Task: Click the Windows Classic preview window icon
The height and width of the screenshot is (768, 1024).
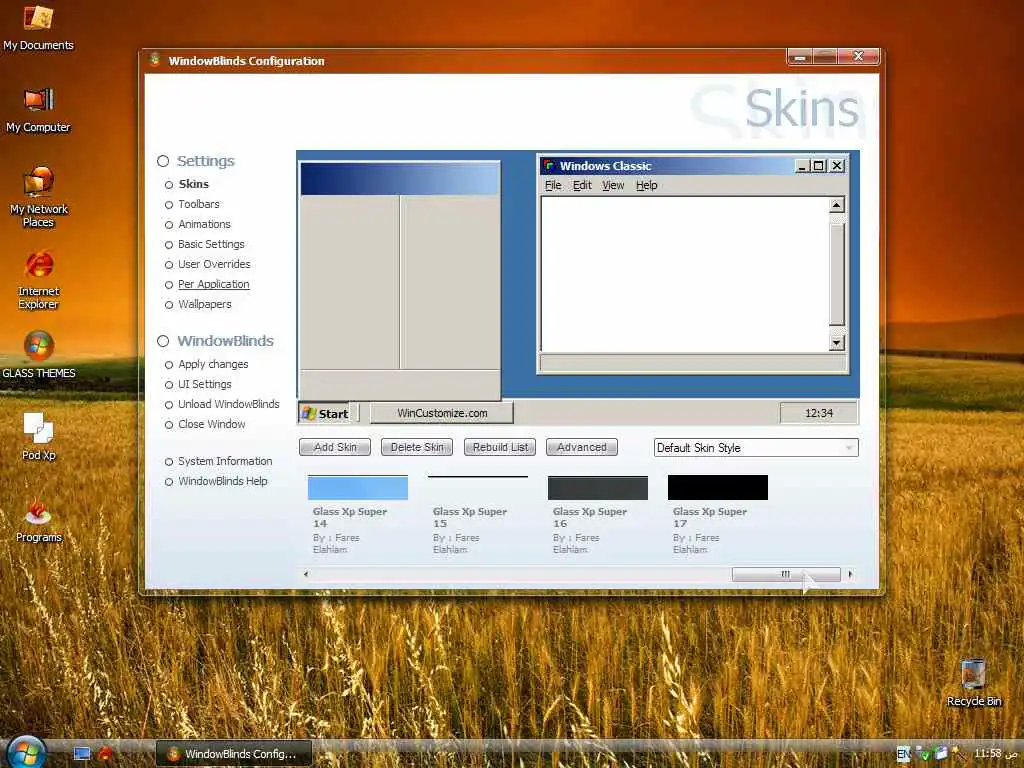Action: pyautogui.click(x=549, y=166)
